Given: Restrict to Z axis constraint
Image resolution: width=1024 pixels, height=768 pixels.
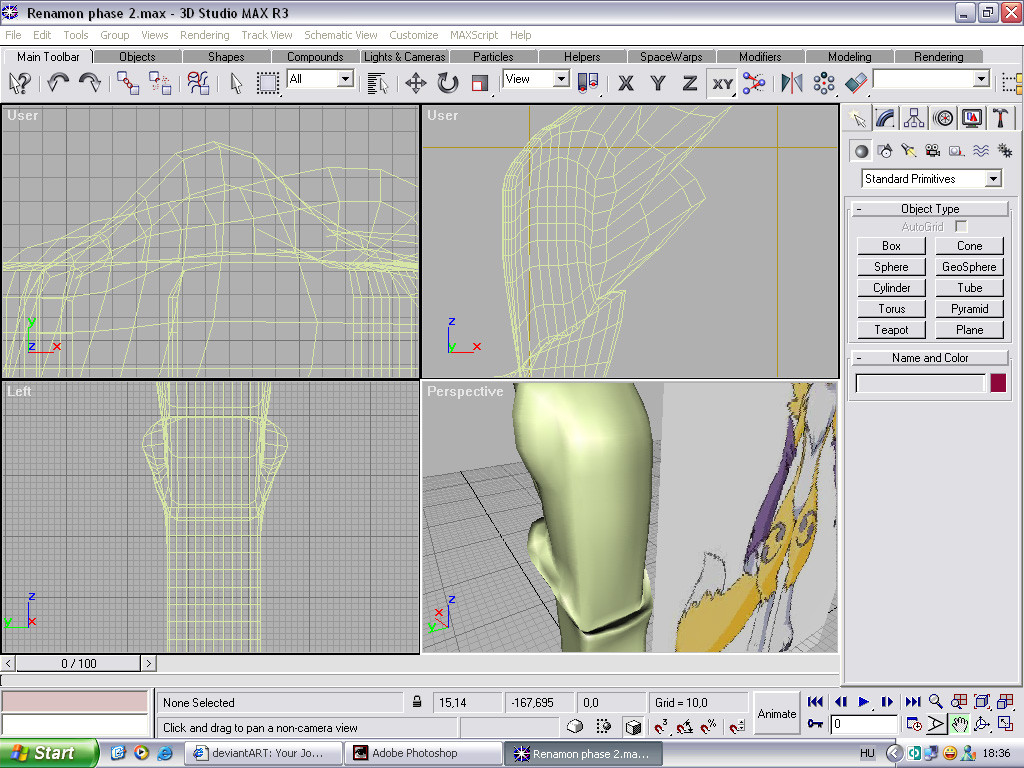Looking at the screenshot, I should click(x=690, y=83).
